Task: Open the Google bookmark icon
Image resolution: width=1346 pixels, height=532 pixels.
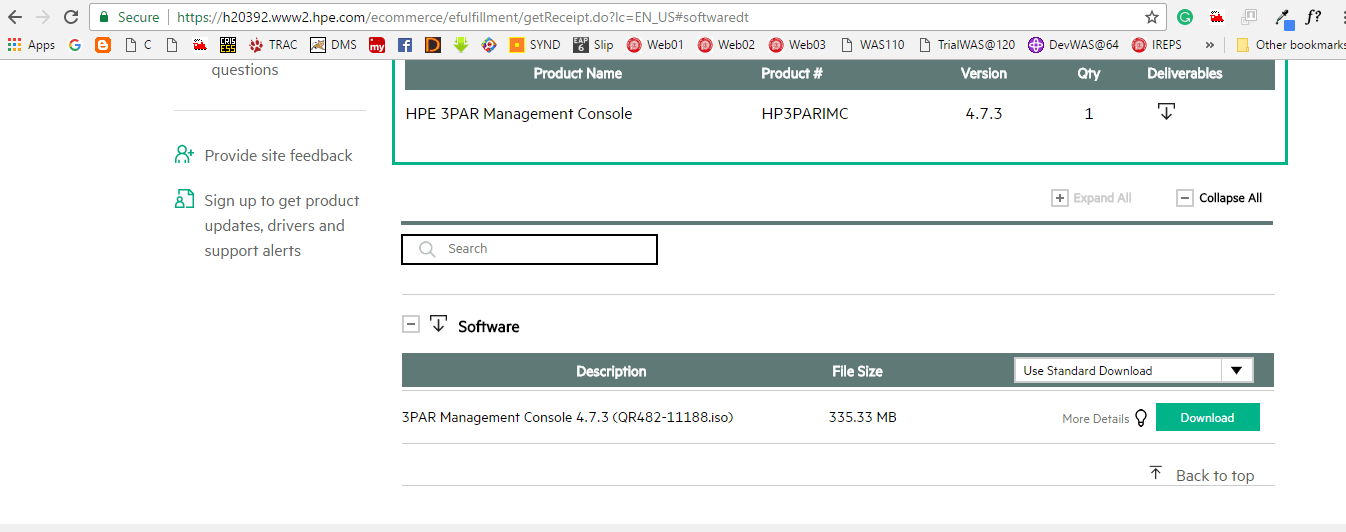Action: pos(75,45)
